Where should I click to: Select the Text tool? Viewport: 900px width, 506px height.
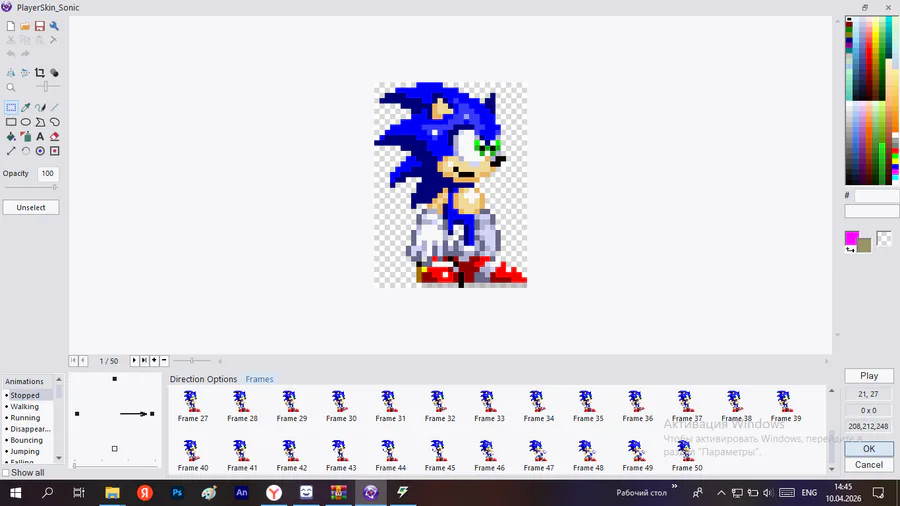tap(40, 137)
